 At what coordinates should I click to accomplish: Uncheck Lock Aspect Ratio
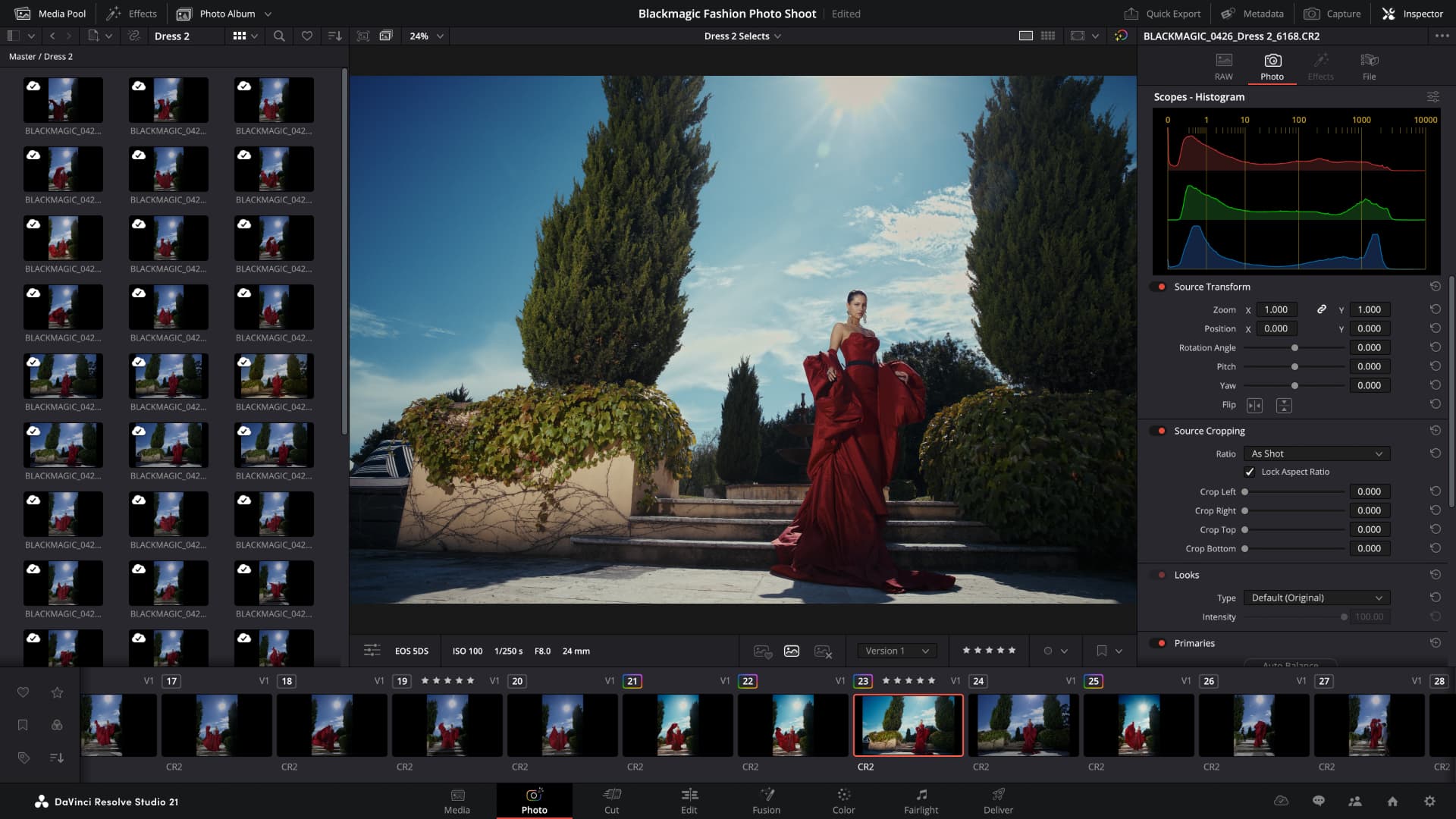point(1250,472)
